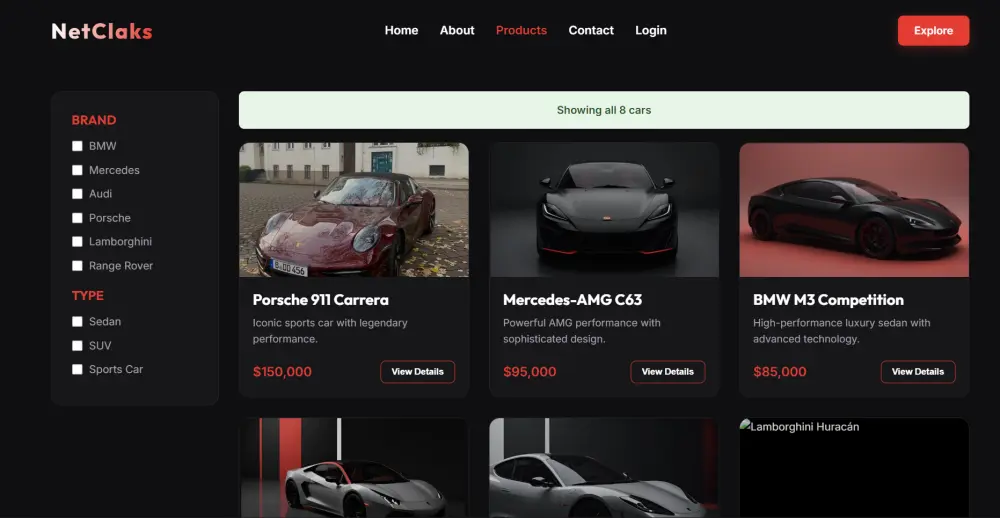
Task: Check the SUV type filter
Action: pos(77,346)
